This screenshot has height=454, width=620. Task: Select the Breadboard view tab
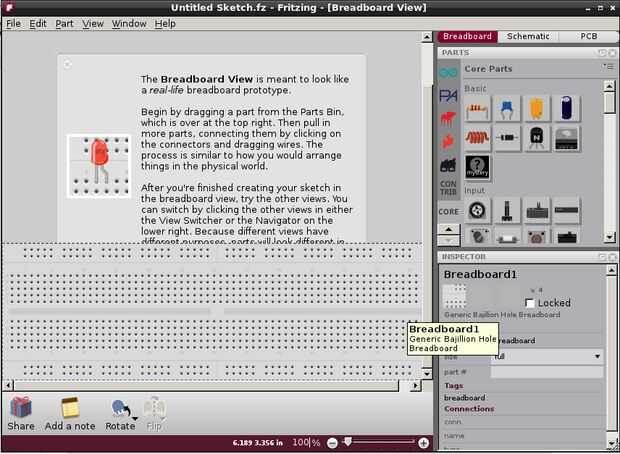pyautogui.click(x=467, y=36)
